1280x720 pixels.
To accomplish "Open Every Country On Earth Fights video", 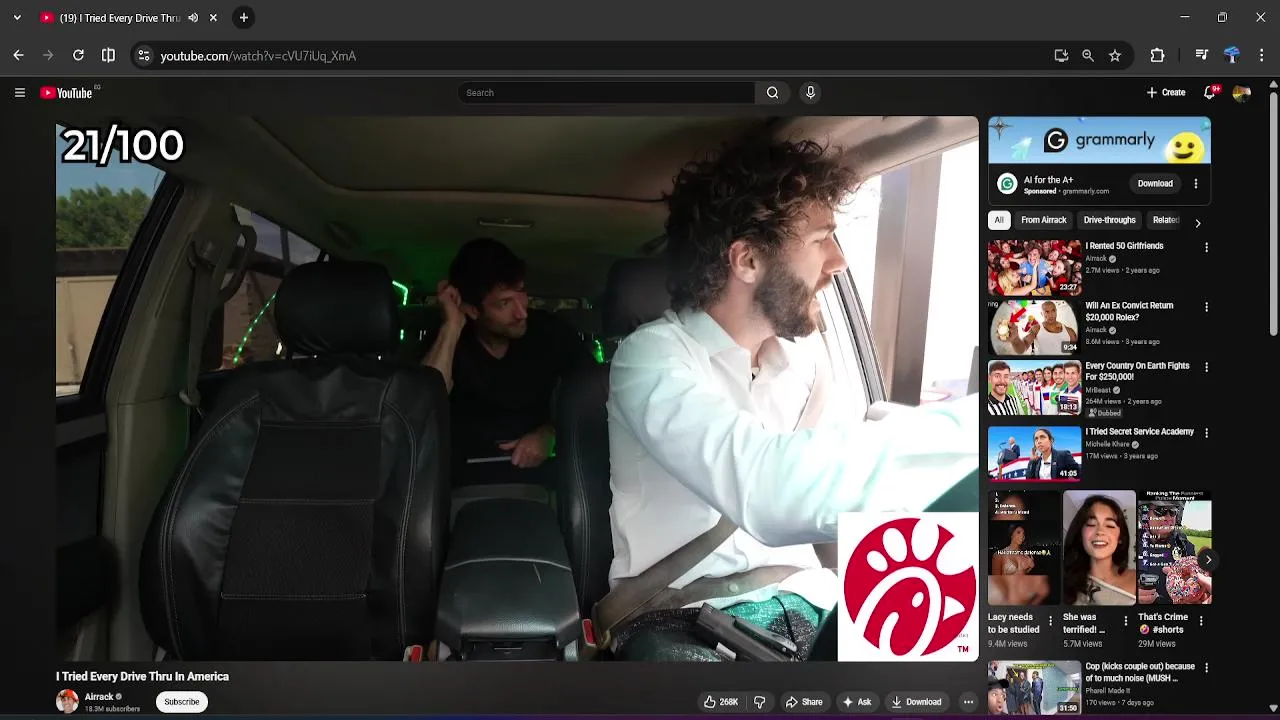I will pyautogui.click(x=1035, y=387).
